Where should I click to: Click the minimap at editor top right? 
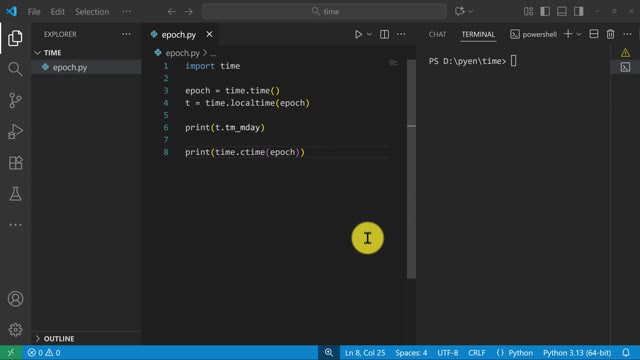coord(393,62)
